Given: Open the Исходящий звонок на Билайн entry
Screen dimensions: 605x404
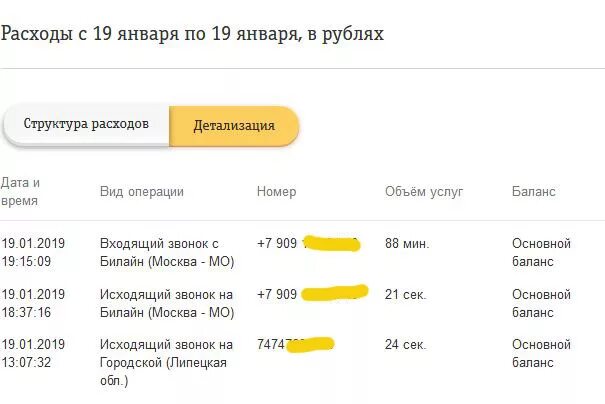Looking at the screenshot, I should point(167,303).
